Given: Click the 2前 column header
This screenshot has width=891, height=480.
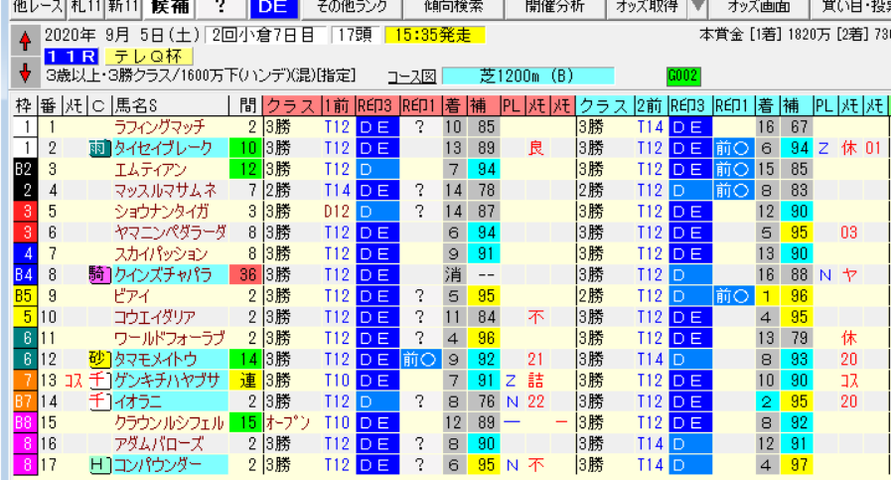Looking at the screenshot, I should (x=650, y=106).
